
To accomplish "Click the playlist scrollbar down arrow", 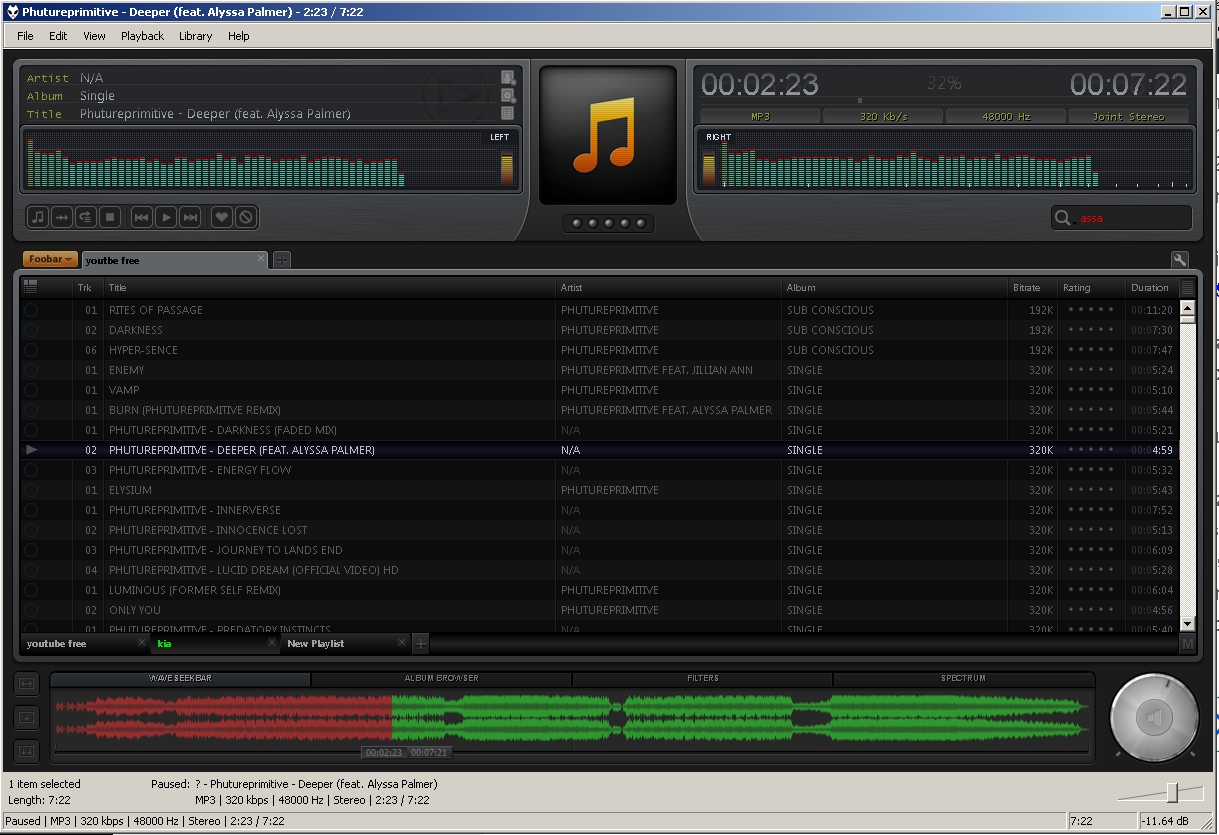I will click(1187, 624).
